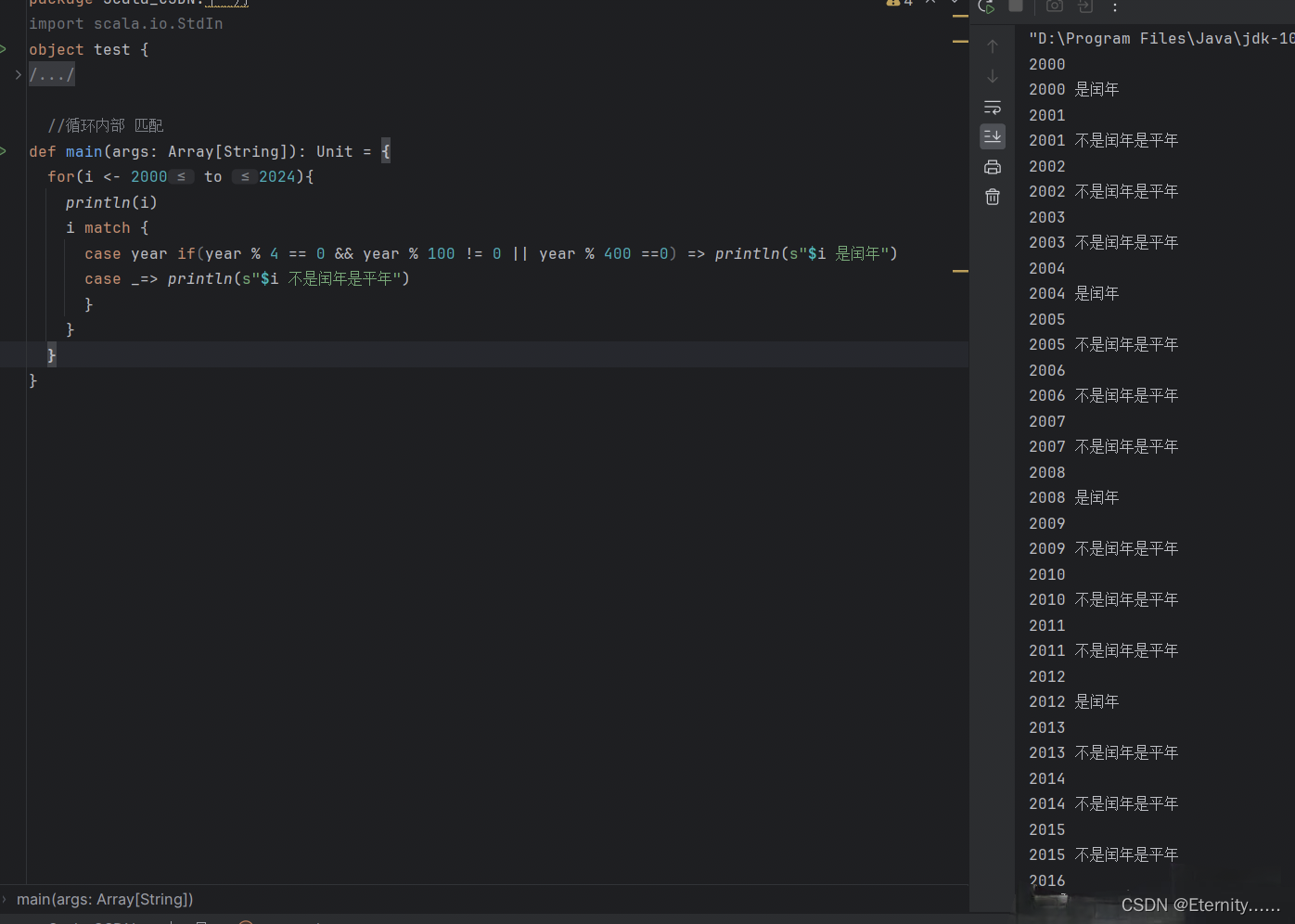Viewport: 1295px width, 924px height.
Task: Click the yellow warning stripe near the case line
Action: click(x=960, y=271)
